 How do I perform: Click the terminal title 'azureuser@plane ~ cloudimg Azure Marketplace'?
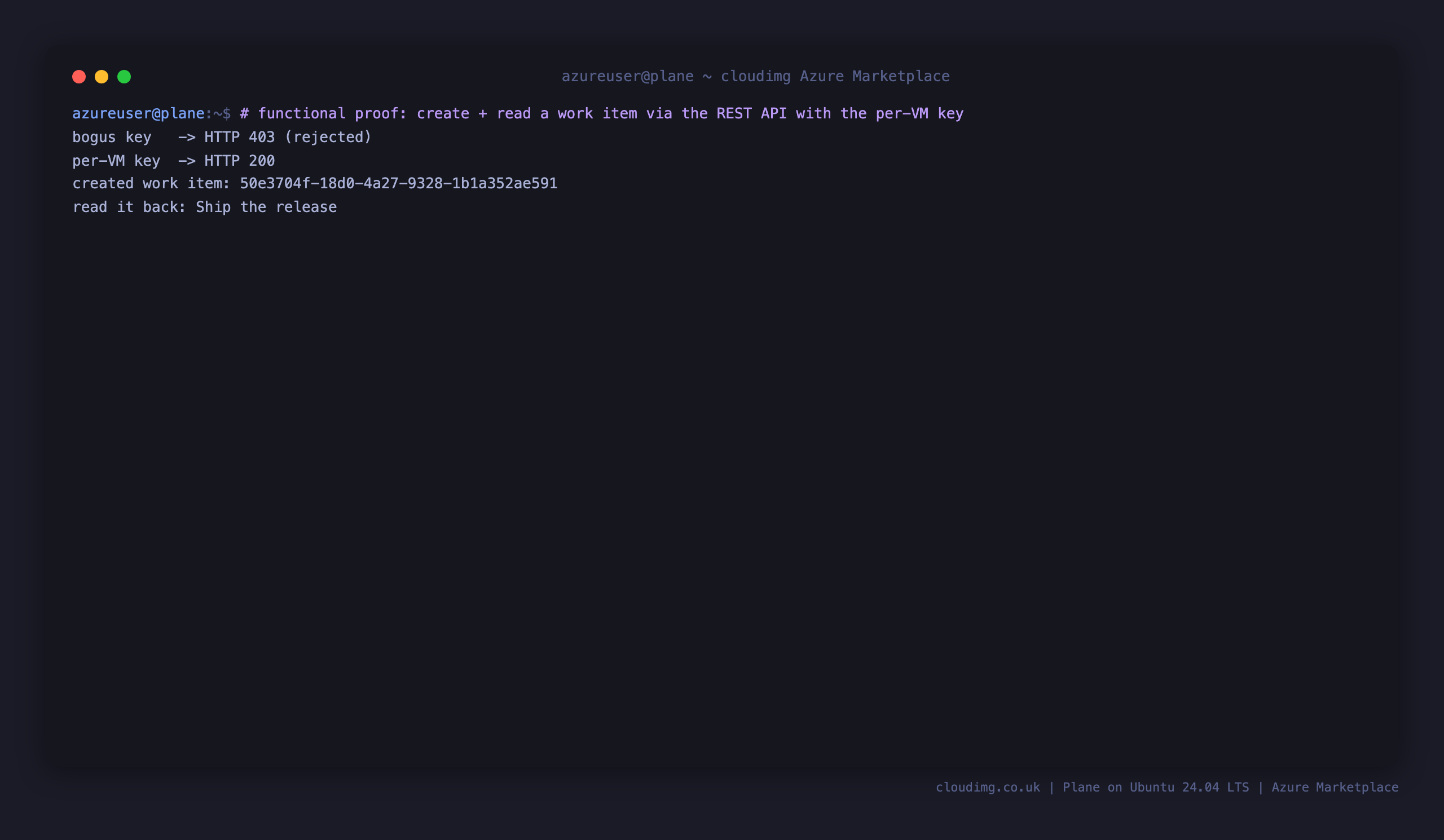[755, 76]
